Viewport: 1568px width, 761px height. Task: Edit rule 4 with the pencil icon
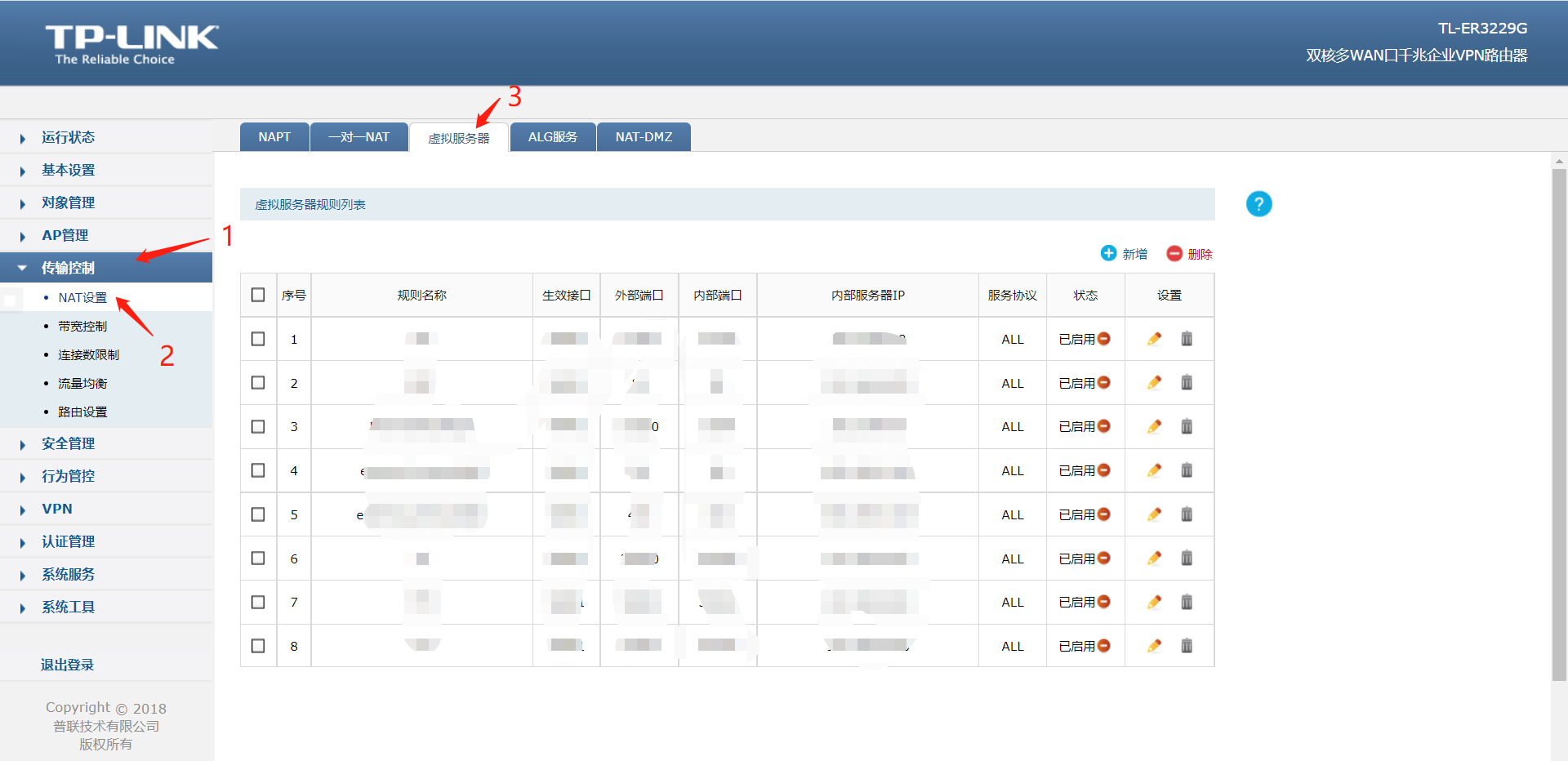(x=1154, y=470)
